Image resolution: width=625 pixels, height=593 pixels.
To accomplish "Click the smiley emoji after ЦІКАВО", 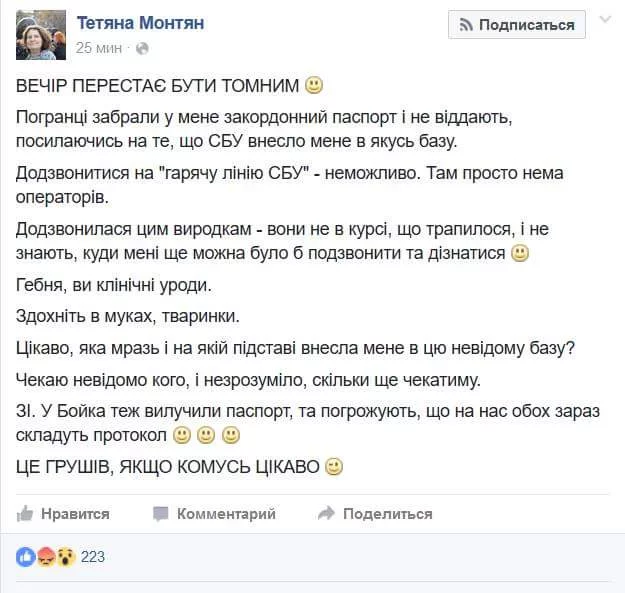I will [335, 465].
